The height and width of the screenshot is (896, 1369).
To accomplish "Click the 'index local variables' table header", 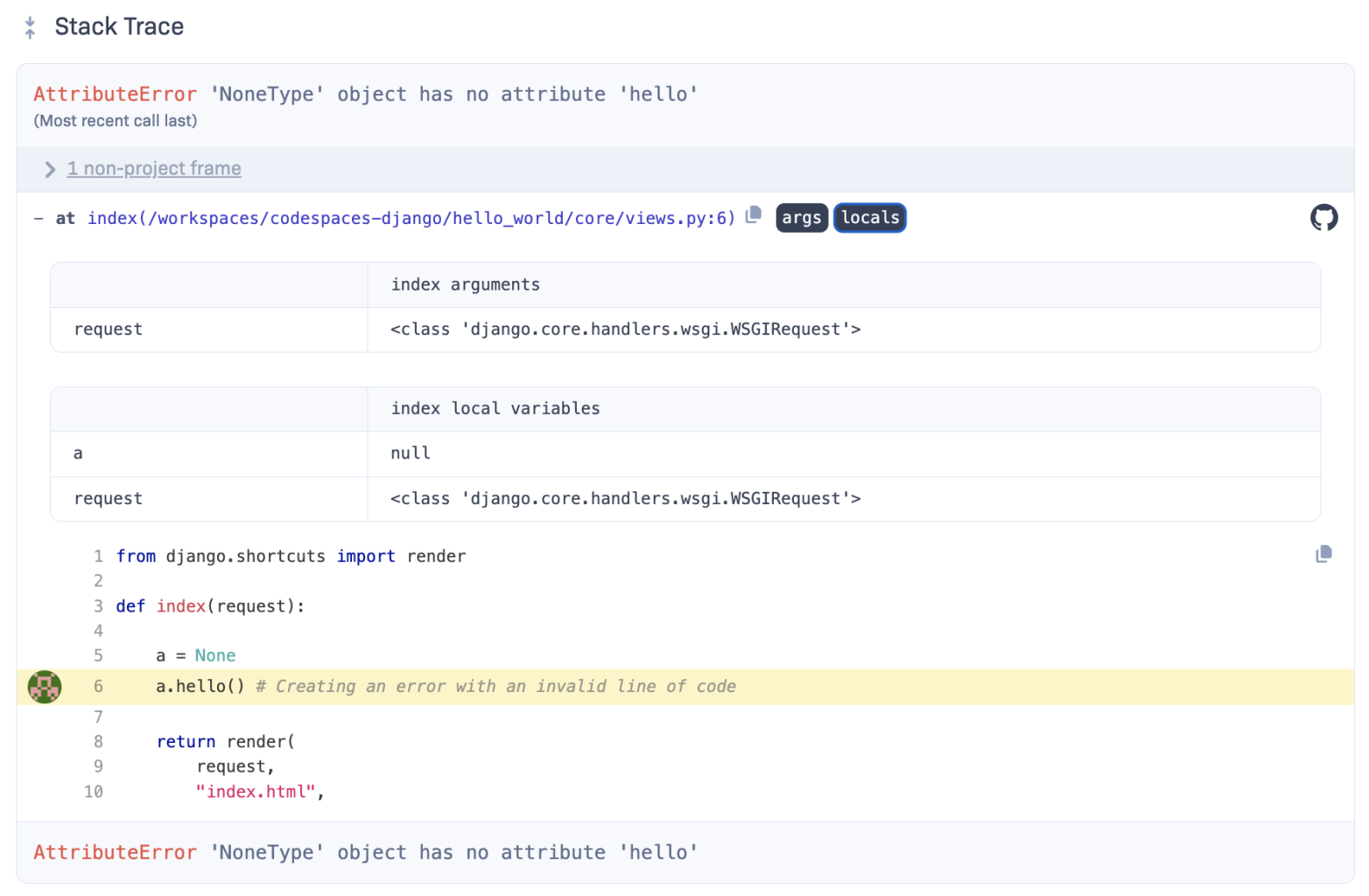I will 495,409.
